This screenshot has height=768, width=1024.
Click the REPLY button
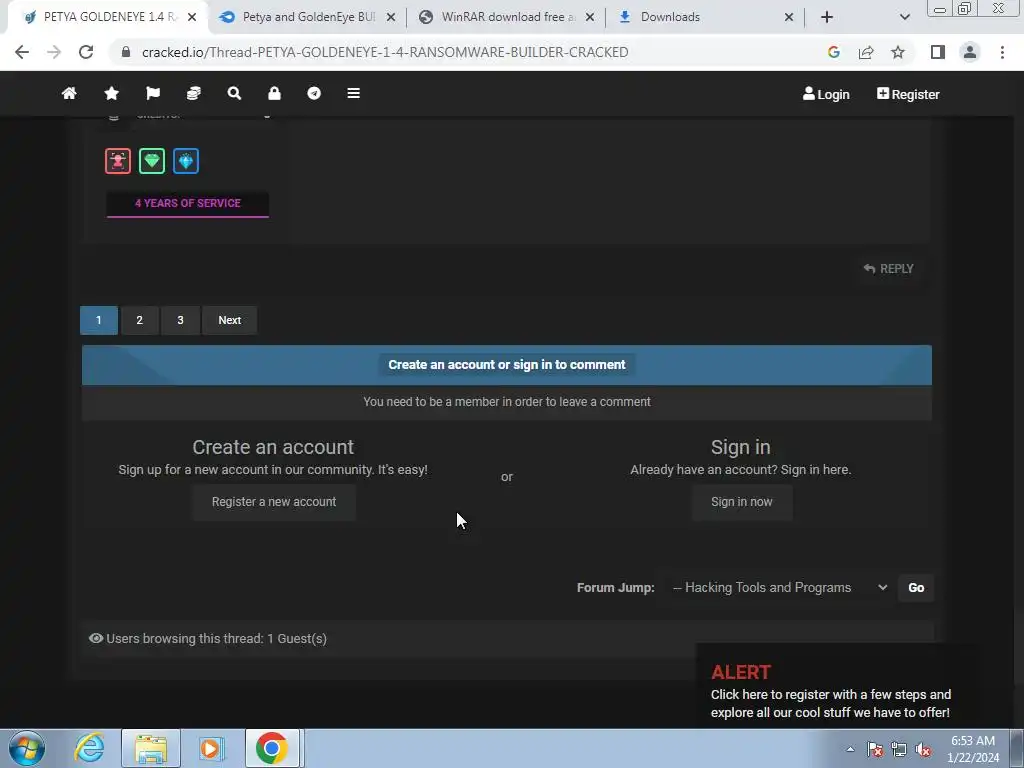coord(888,269)
